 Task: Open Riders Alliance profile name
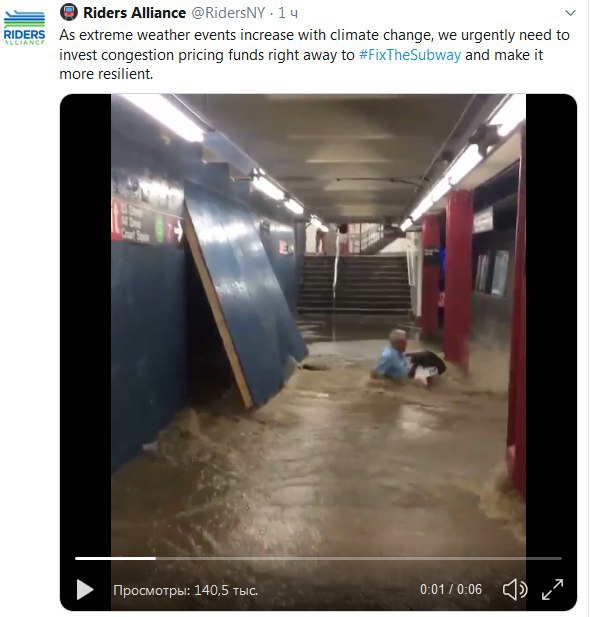134,13
